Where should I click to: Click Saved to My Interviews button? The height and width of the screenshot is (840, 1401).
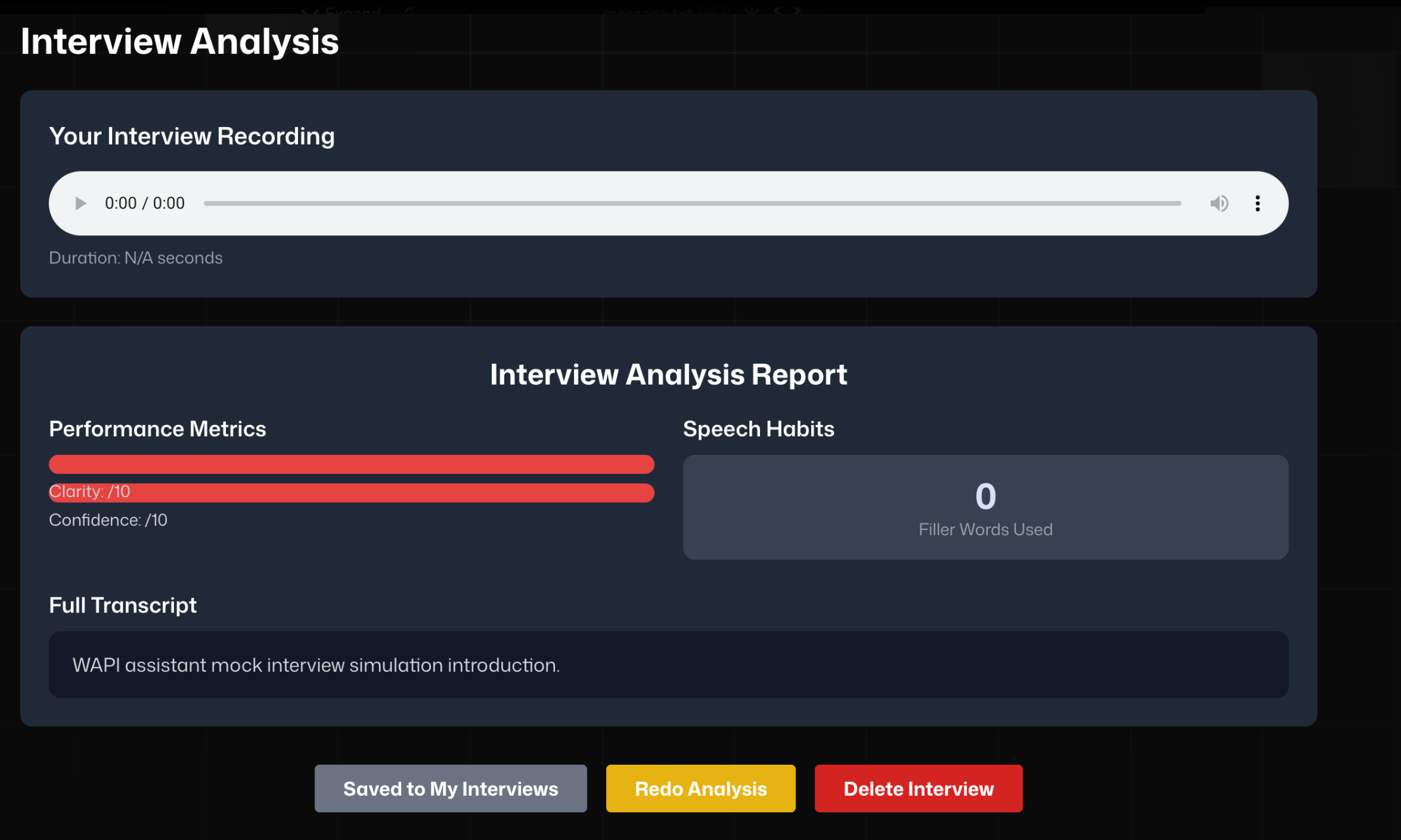click(x=451, y=788)
